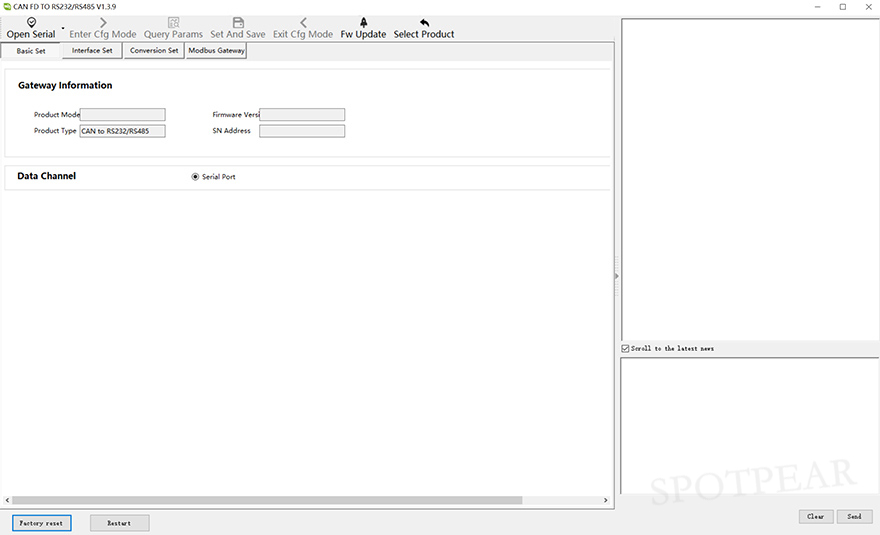Click the horizontal scrollbar right arrow
The height and width of the screenshot is (535, 880).
point(605,500)
